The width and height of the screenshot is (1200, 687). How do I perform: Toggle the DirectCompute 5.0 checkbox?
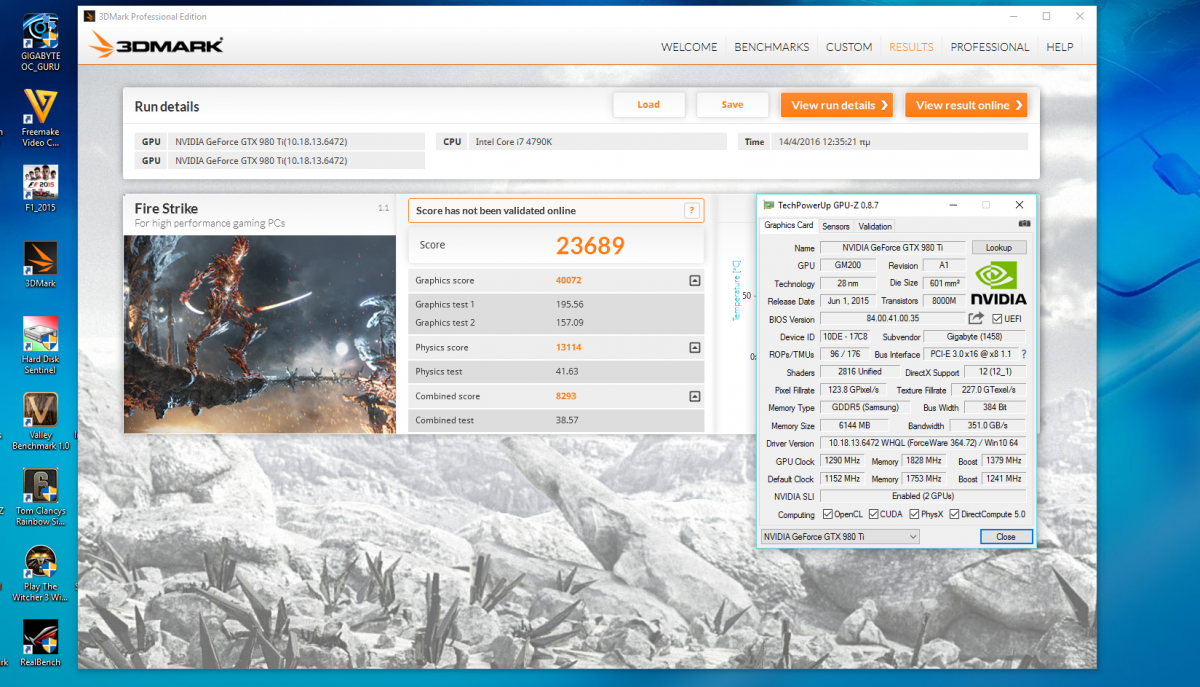click(x=955, y=514)
